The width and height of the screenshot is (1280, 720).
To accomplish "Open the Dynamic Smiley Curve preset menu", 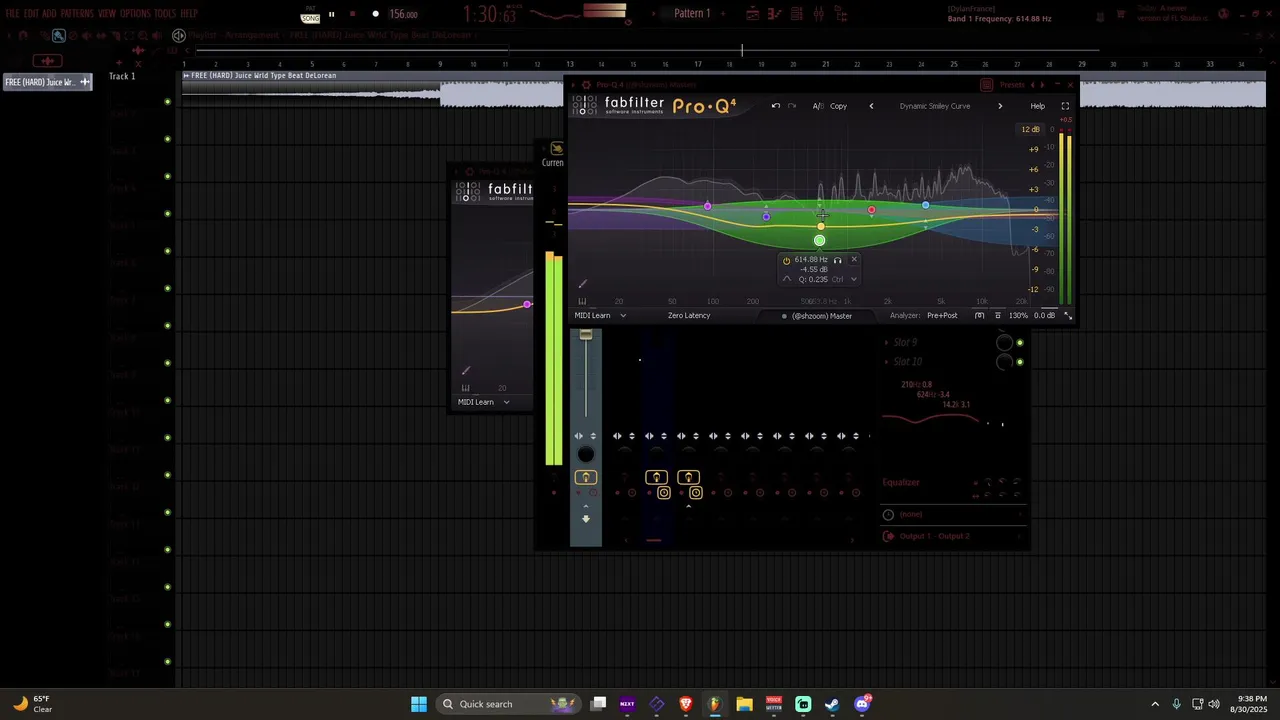I will click(x=935, y=106).
